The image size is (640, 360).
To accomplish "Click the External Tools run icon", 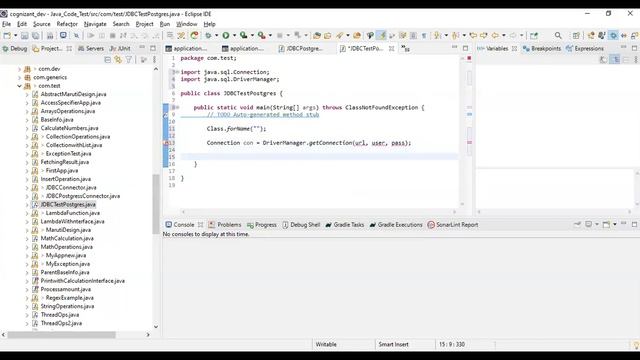I will (262, 36).
